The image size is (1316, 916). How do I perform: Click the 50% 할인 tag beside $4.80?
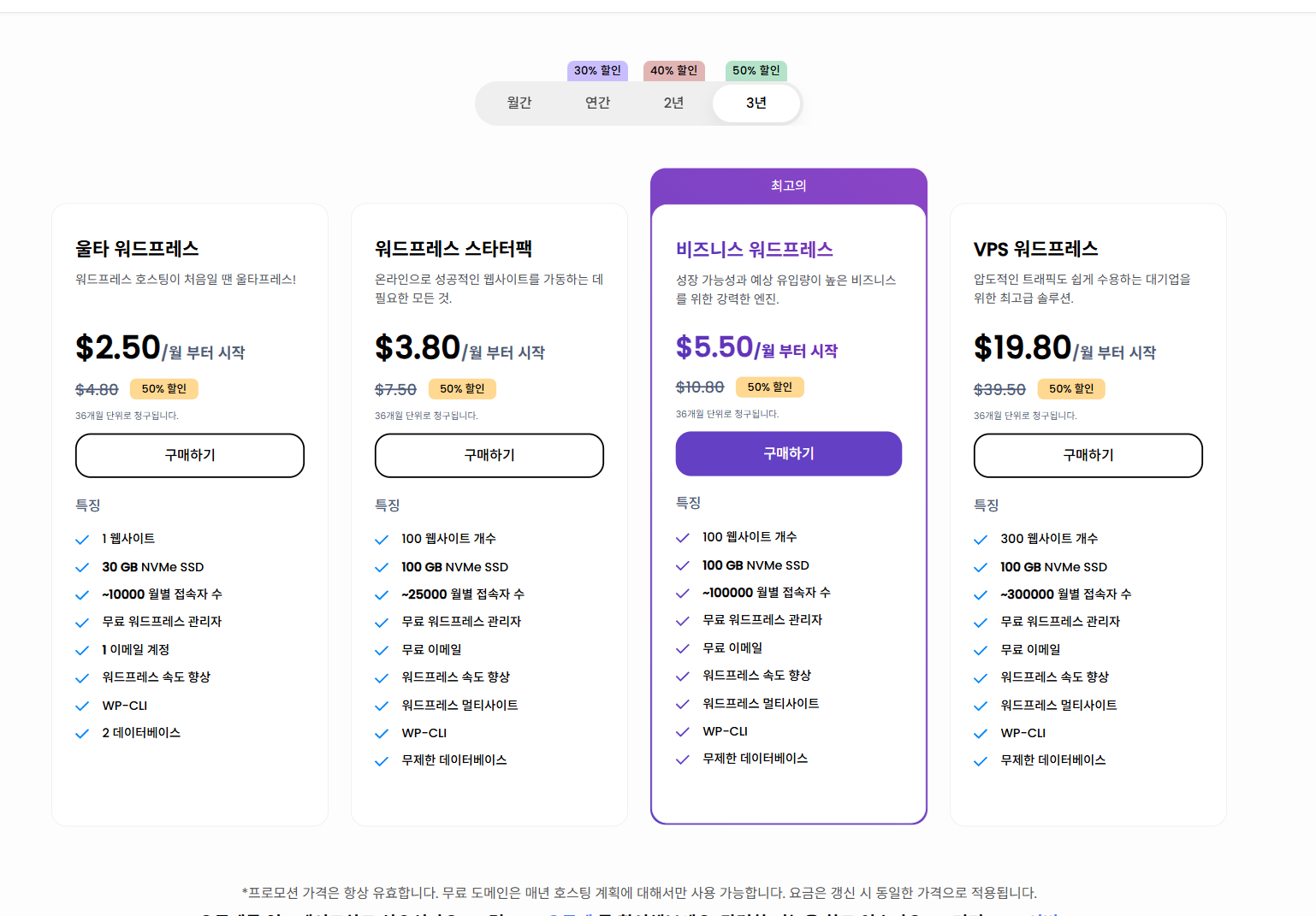coord(164,388)
